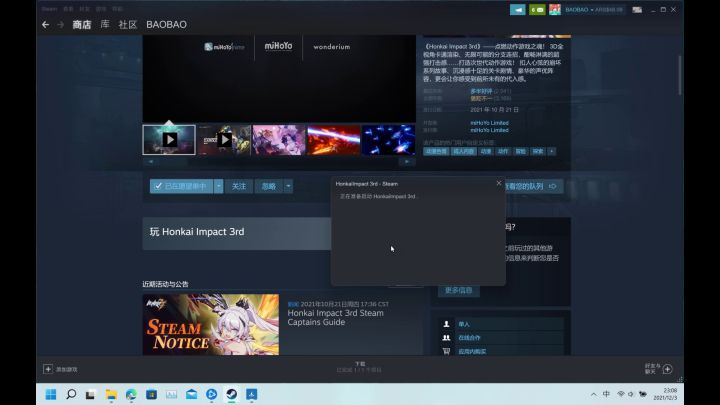The image size is (720, 405).
Task: Open friends and chat plus icon
Action: click(x=668, y=369)
